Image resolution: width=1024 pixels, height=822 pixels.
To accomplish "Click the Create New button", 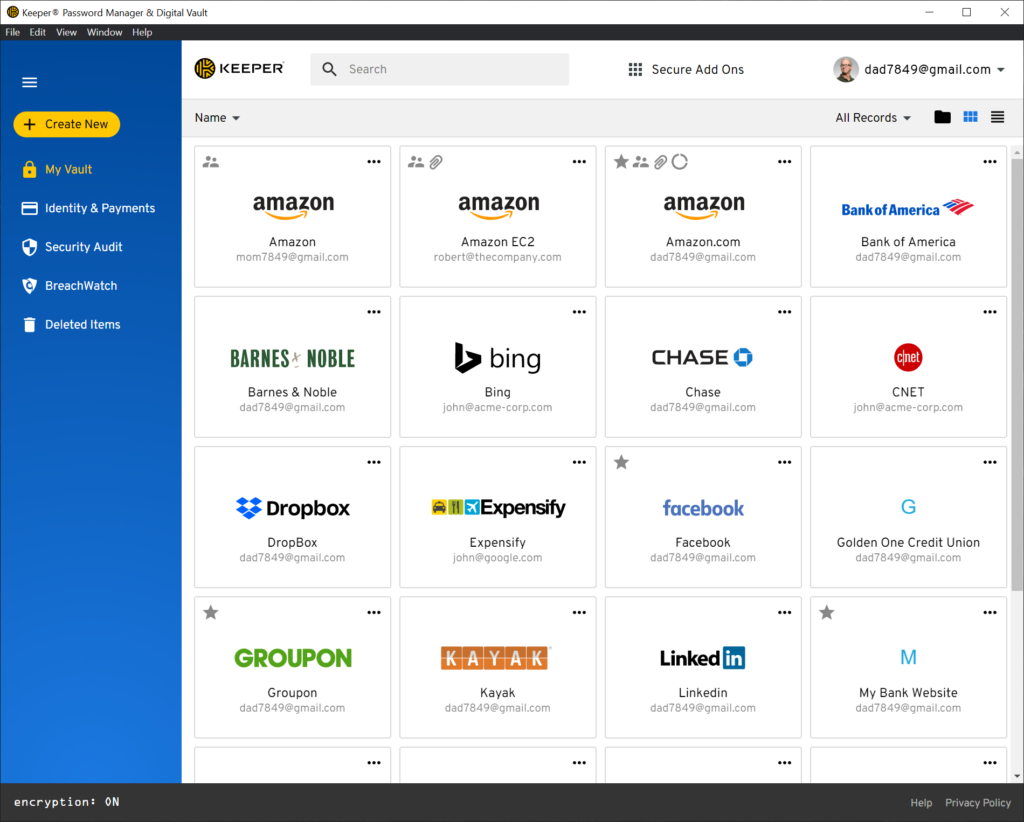I will coord(67,124).
